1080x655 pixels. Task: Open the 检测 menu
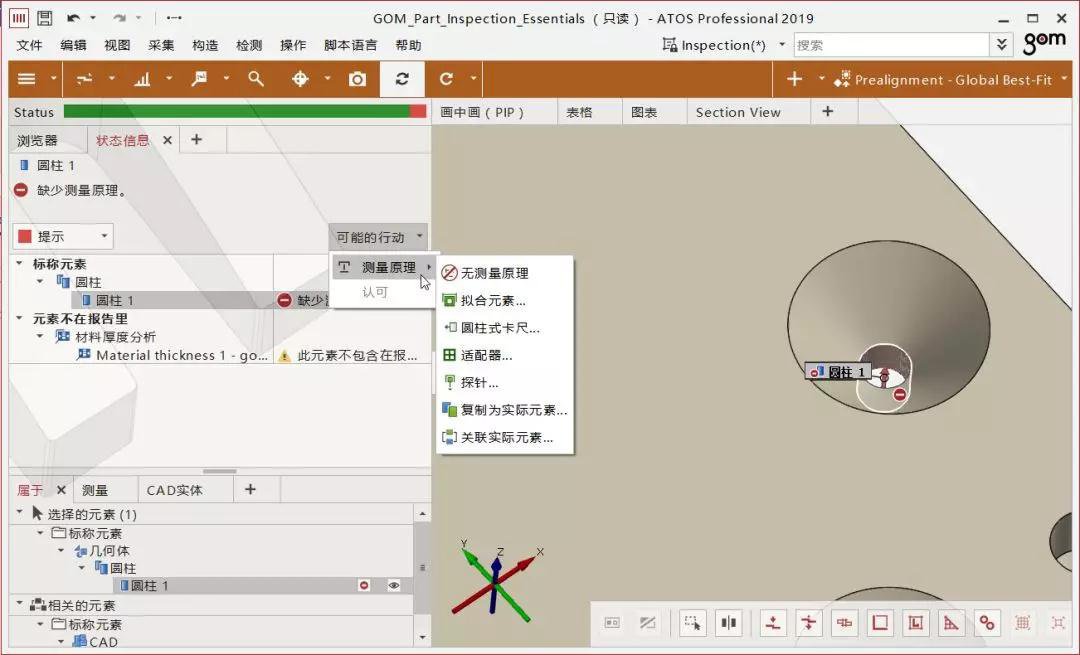coord(249,45)
